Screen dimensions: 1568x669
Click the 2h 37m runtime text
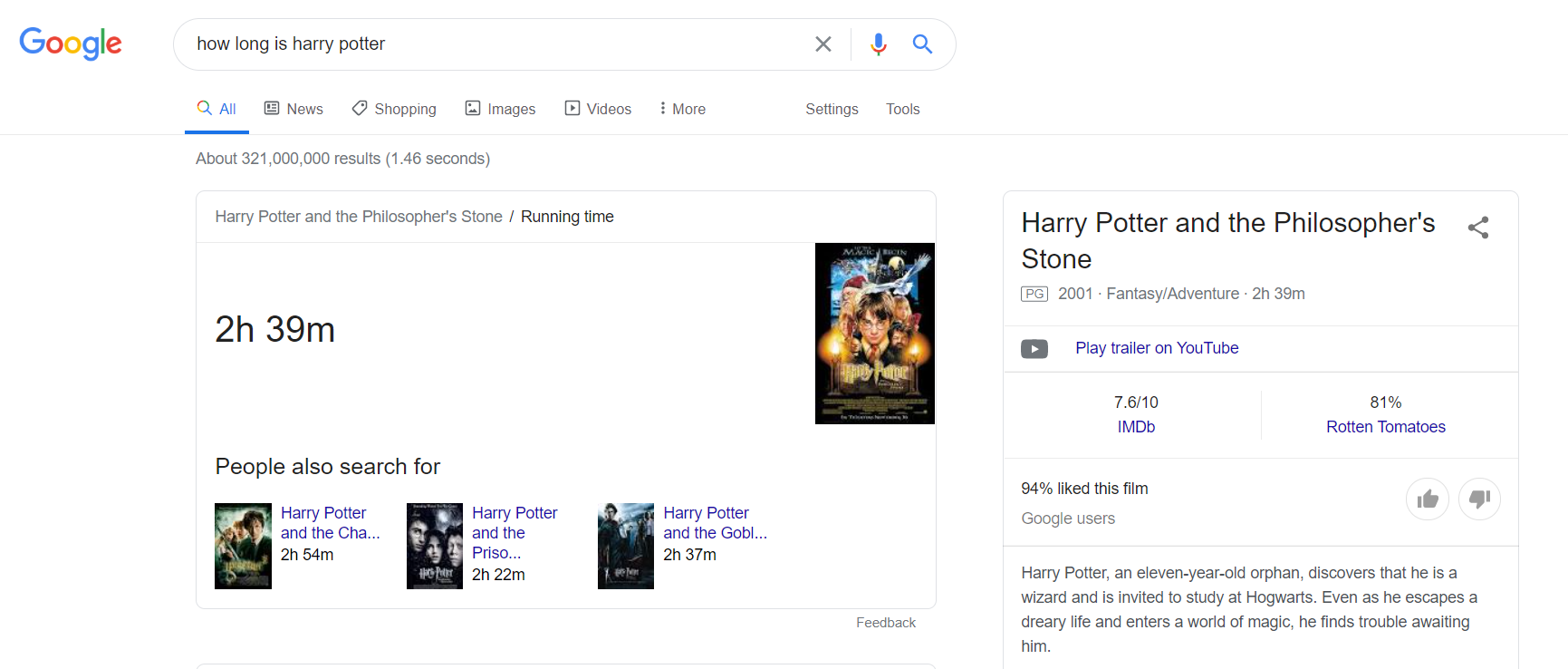point(689,555)
